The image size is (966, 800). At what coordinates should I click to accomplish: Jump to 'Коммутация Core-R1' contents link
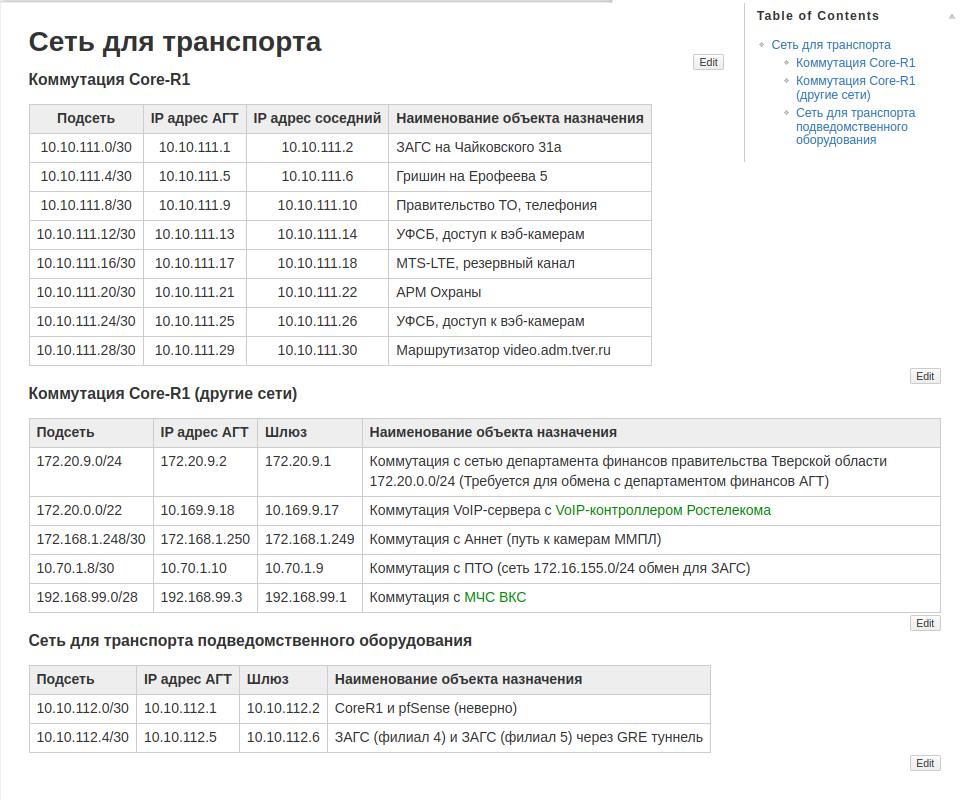click(855, 63)
